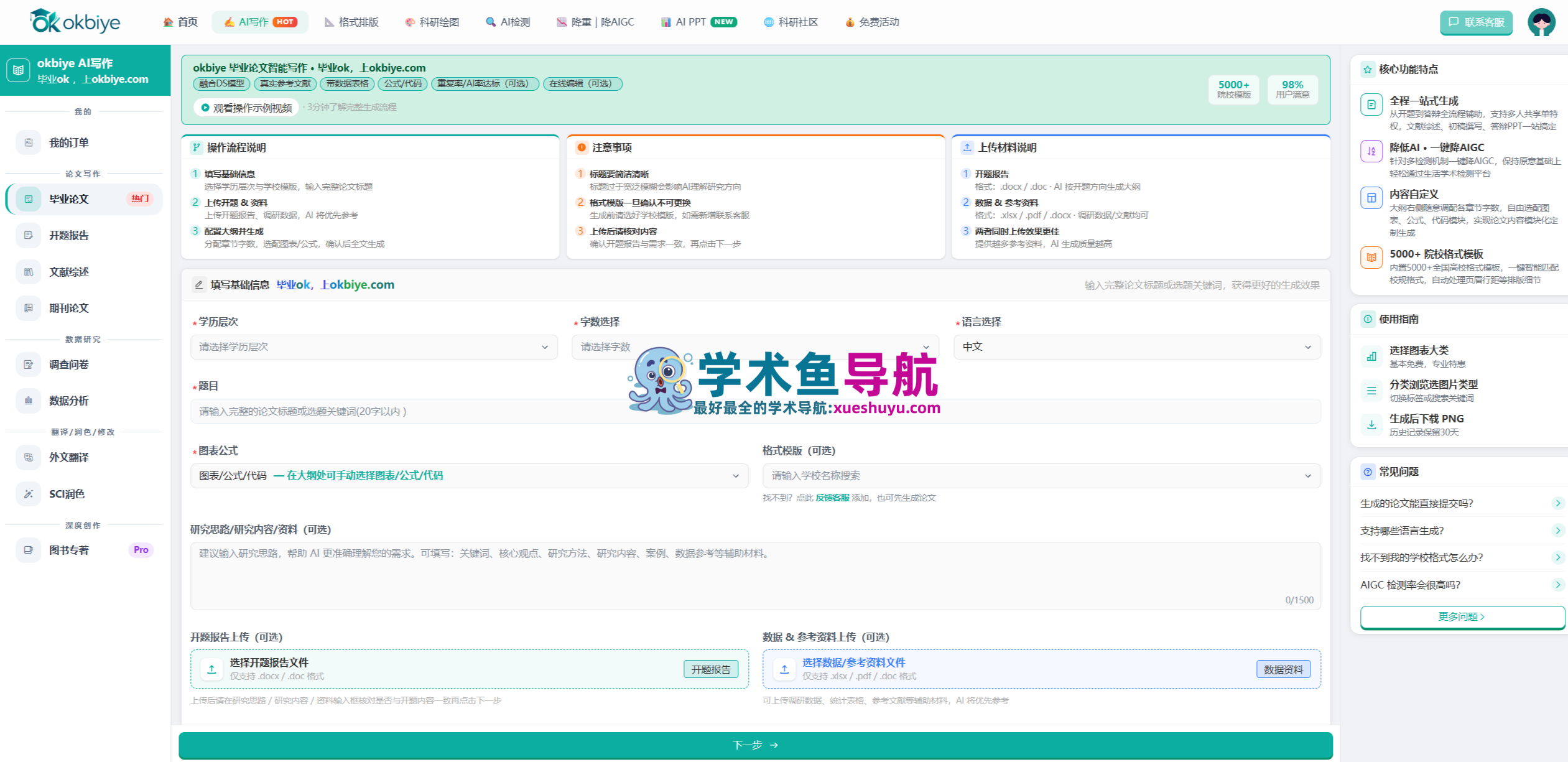Open the 免费活动 nav tab

[872, 22]
